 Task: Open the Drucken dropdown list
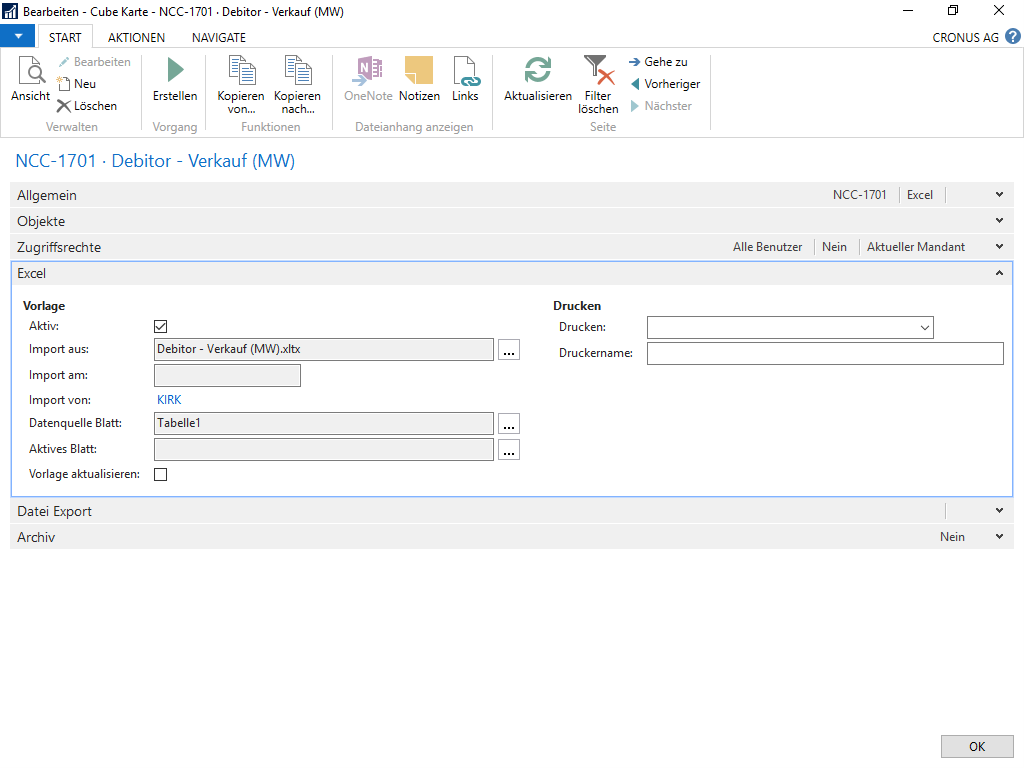tap(924, 327)
